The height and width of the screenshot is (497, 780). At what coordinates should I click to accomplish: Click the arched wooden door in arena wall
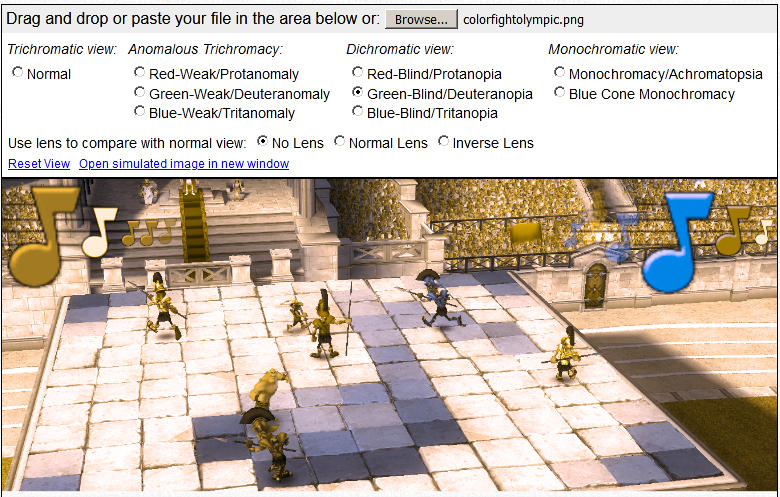[595, 286]
